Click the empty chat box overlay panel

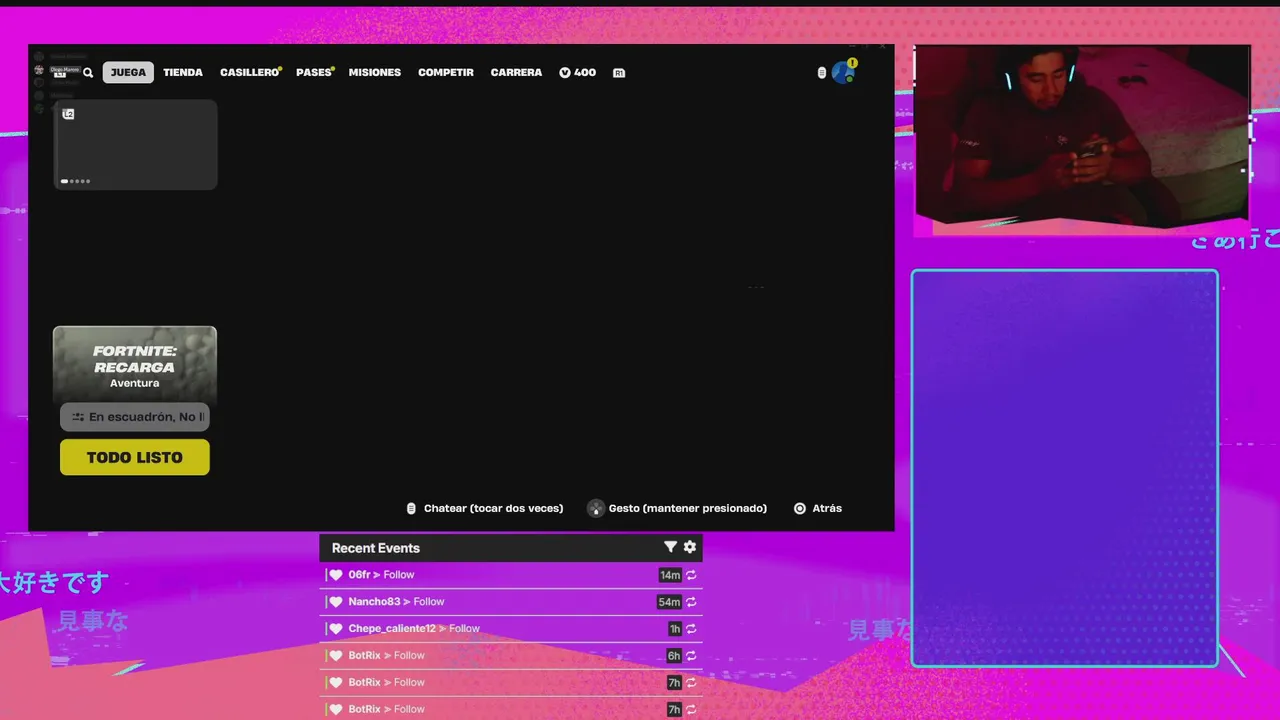click(1064, 468)
